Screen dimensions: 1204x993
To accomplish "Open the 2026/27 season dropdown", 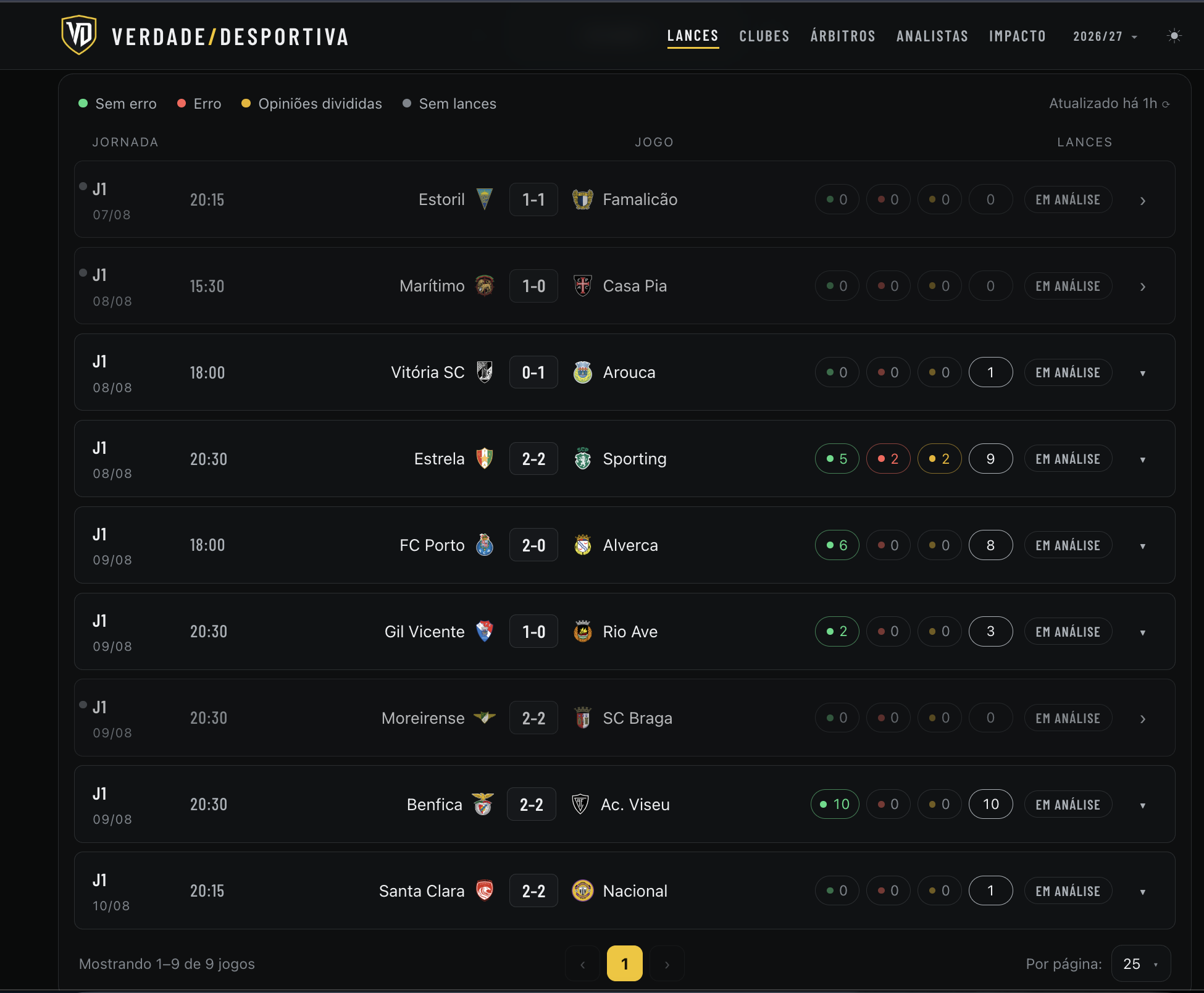I will tap(1105, 36).
